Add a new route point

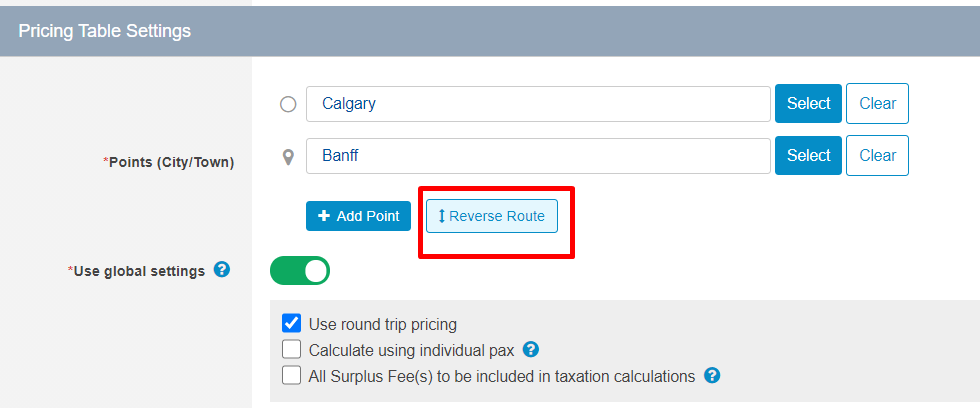358,216
